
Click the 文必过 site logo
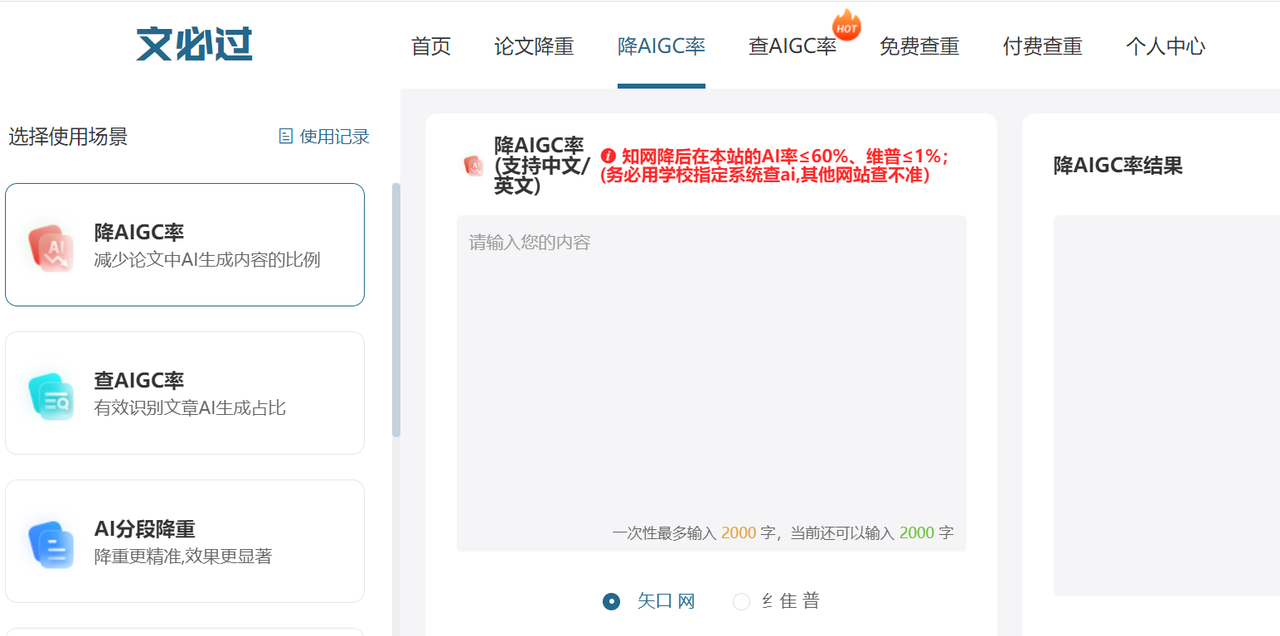[194, 45]
